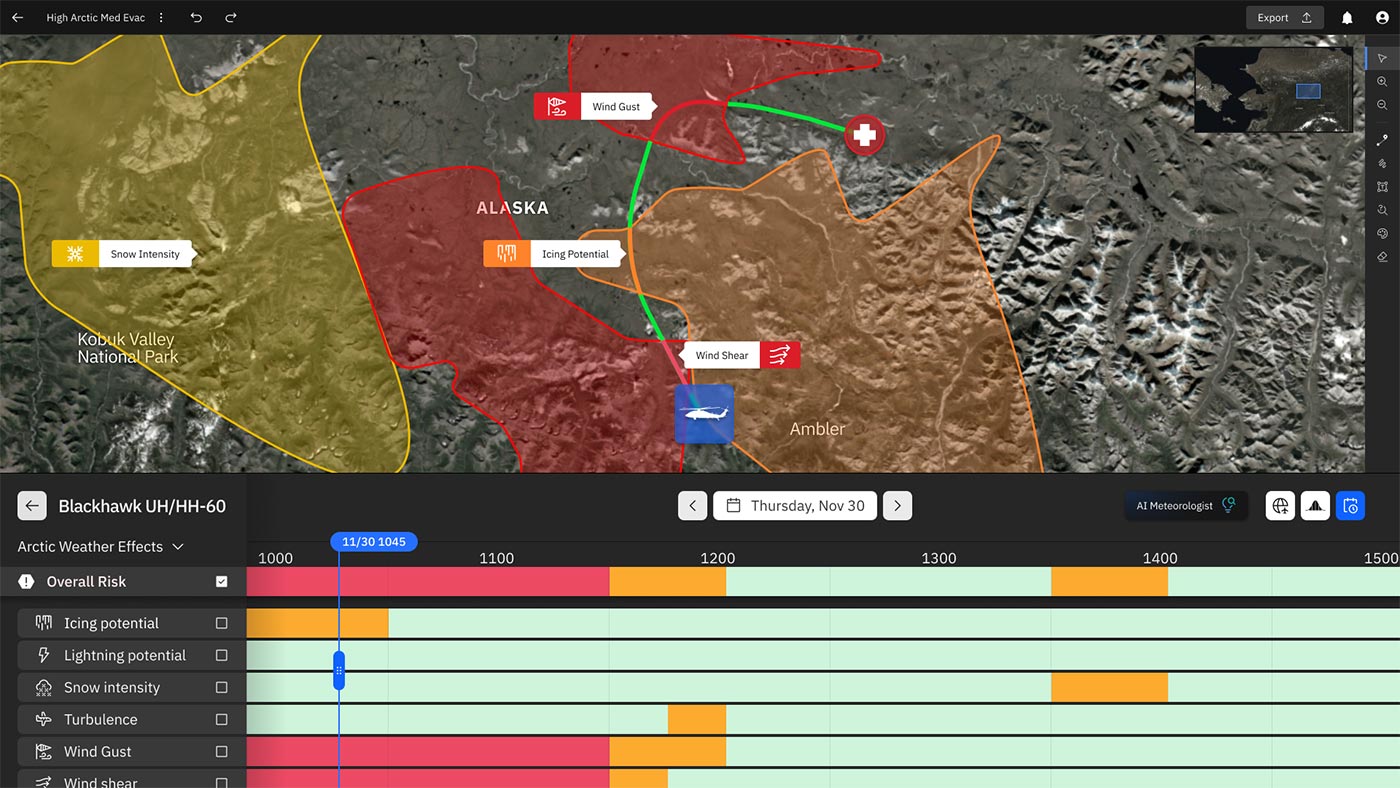
Task: Click the 11/30 1045 timeline marker
Action: [373, 542]
